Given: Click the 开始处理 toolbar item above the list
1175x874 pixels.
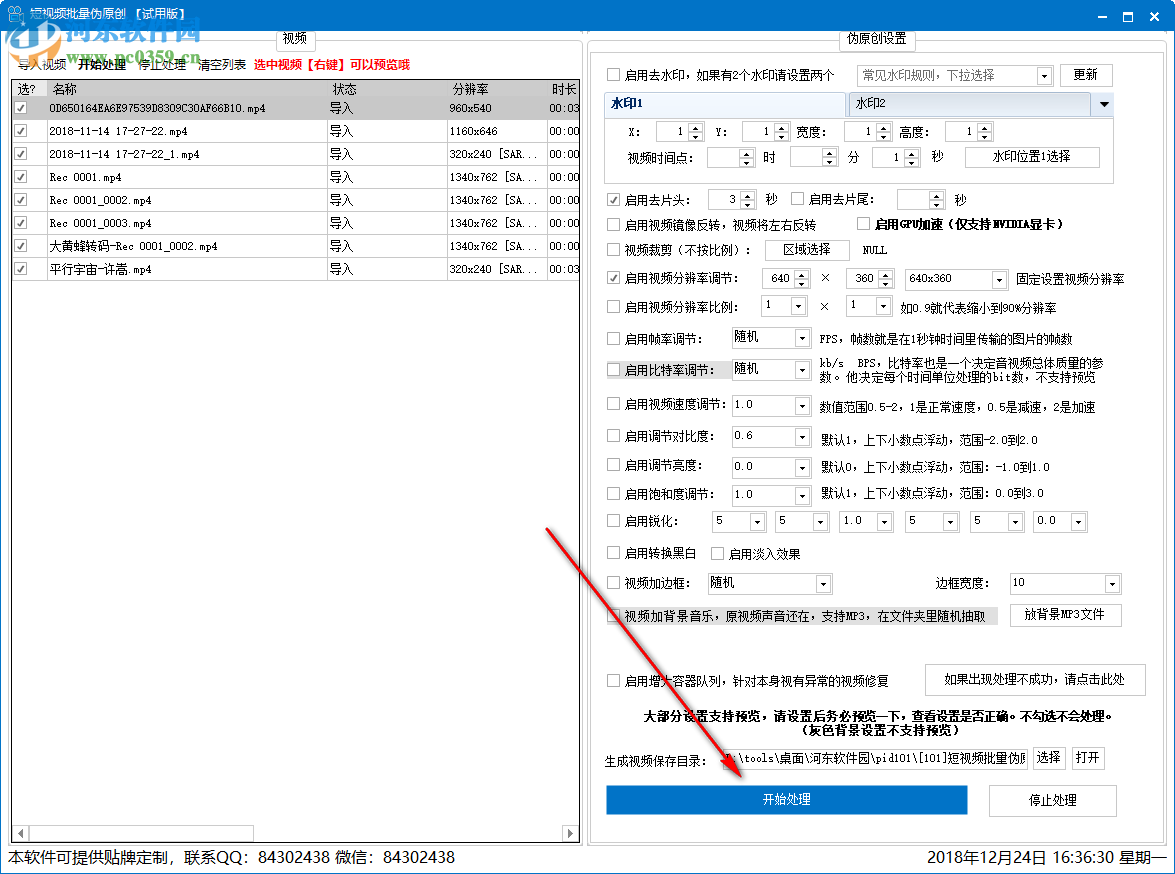Looking at the screenshot, I should tap(102, 64).
